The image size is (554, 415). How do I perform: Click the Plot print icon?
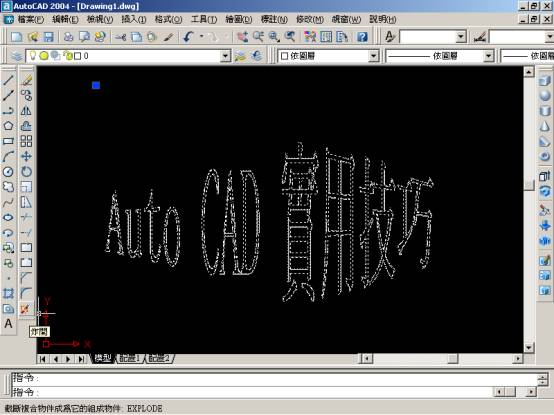click(x=68, y=37)
